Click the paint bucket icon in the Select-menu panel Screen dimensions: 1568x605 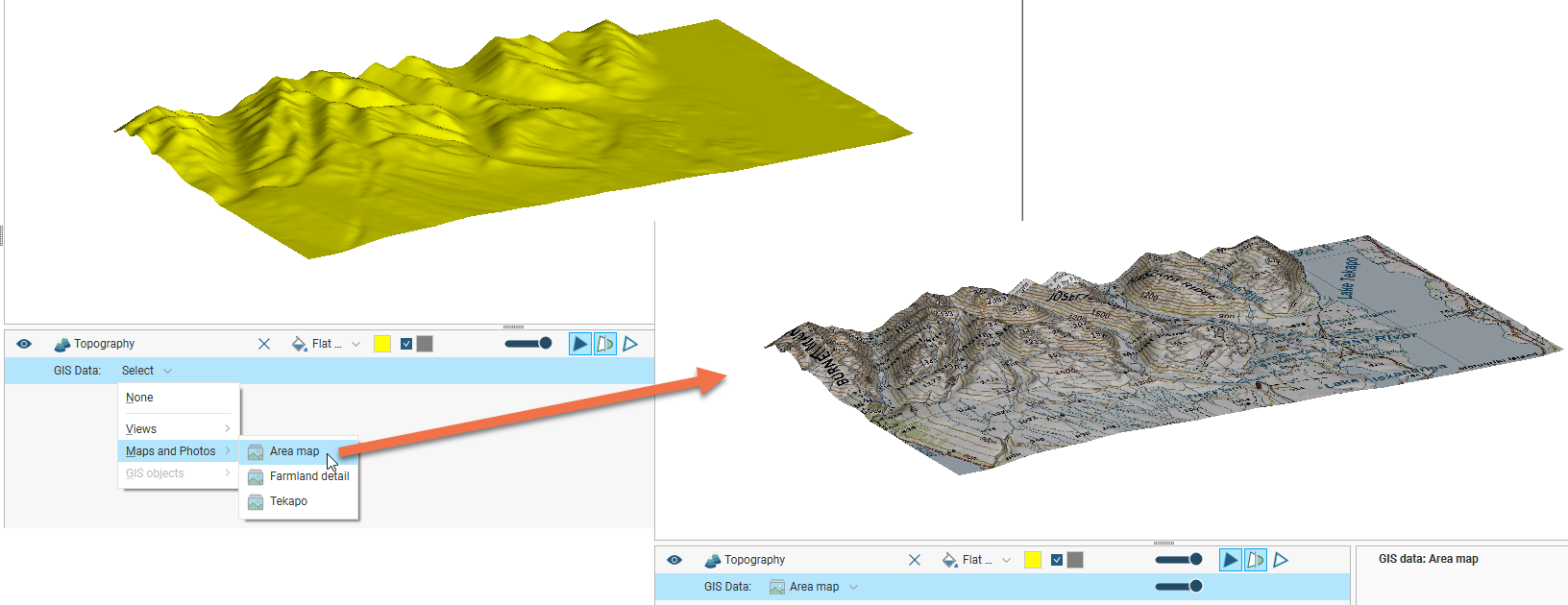(300, 344)
